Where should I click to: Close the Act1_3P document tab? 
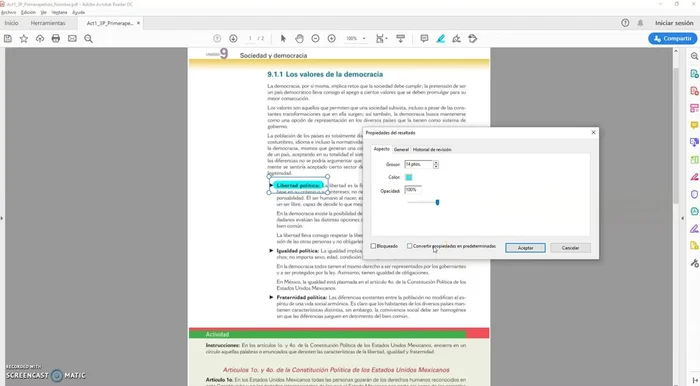(x=138, y=23)
